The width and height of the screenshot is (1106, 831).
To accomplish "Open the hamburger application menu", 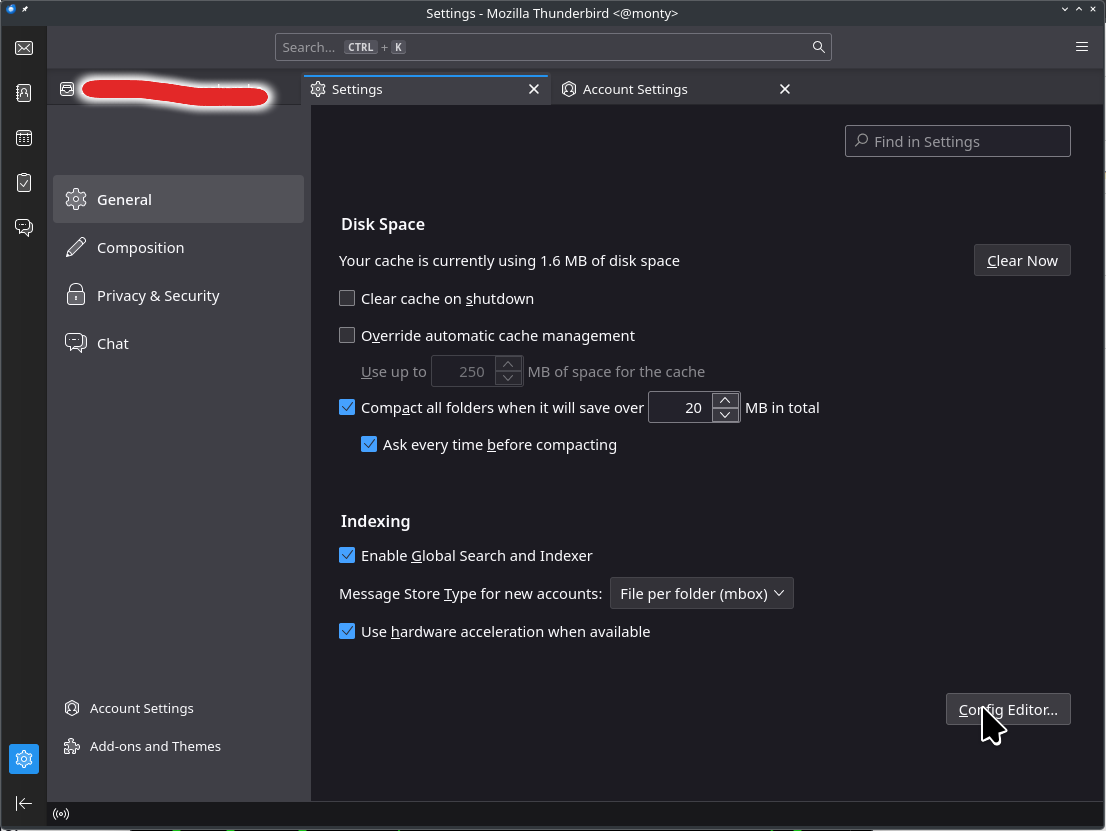I will pos(1082,47).
